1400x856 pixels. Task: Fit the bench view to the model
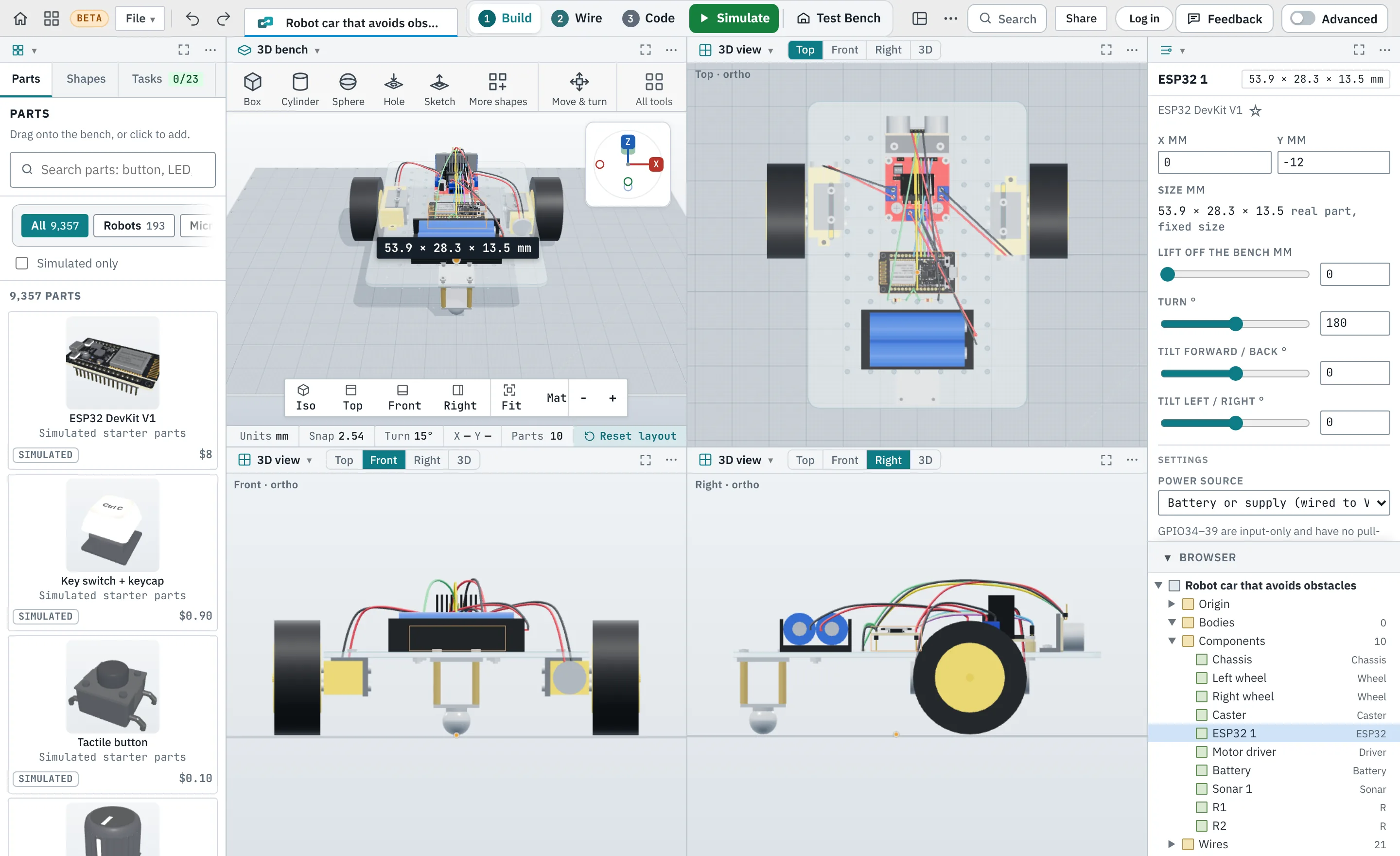[x=510, y=397]
